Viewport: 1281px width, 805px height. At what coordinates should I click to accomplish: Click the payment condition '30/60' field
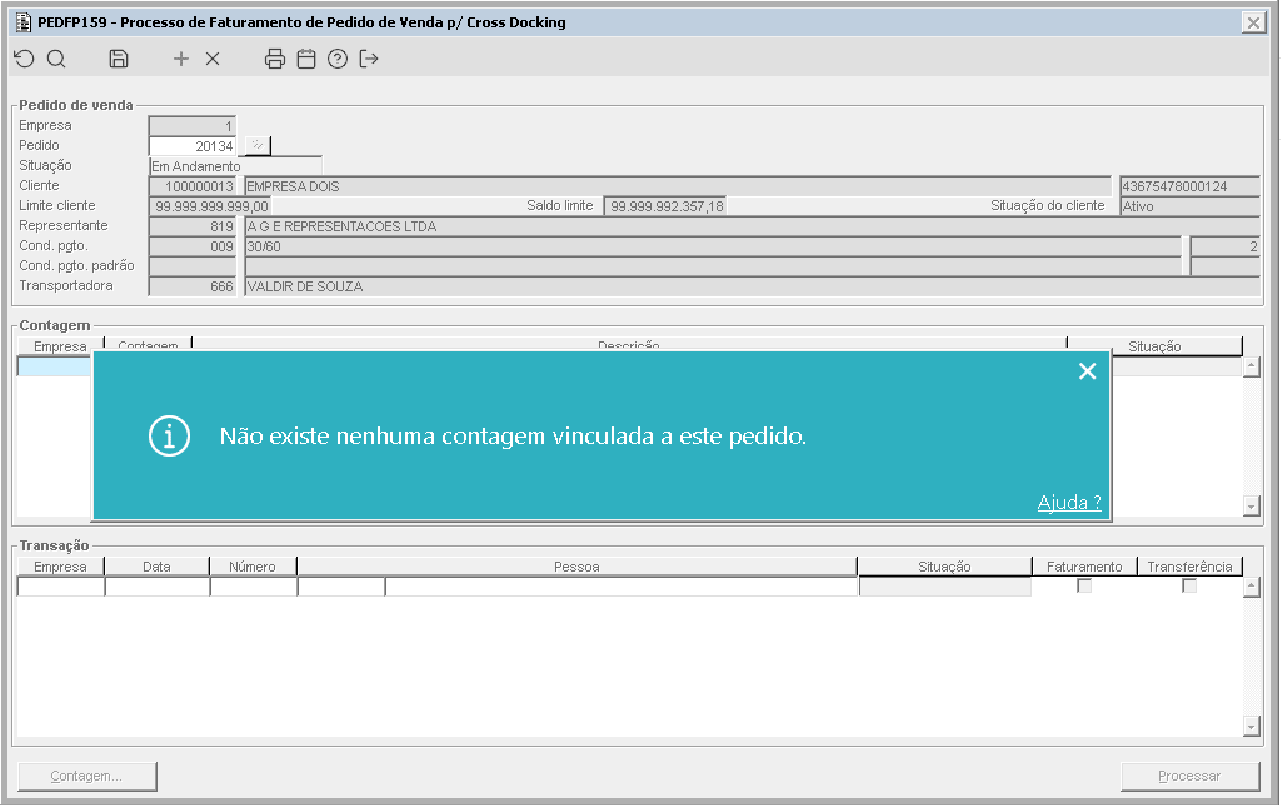(x=713, y=246)
